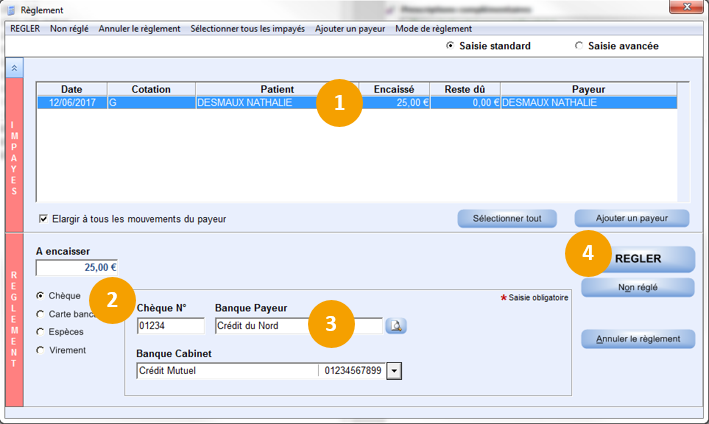Viewport: 709px width, 424px height.
Task: Open the Mode de règlement menu
Action: pyautogui.click(x=433, y=28)
